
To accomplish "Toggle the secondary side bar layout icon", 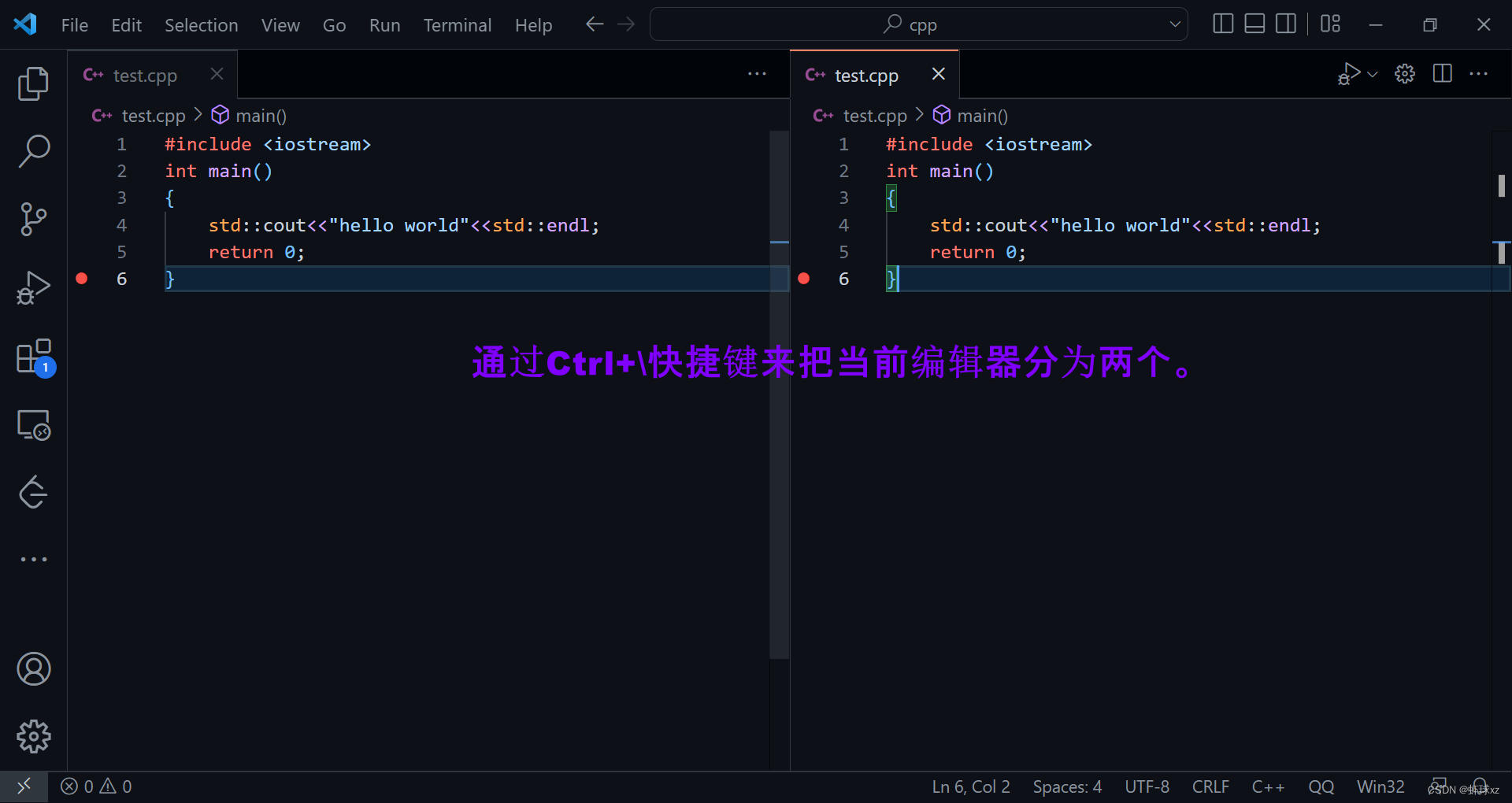I will [x=1286, y=24].
